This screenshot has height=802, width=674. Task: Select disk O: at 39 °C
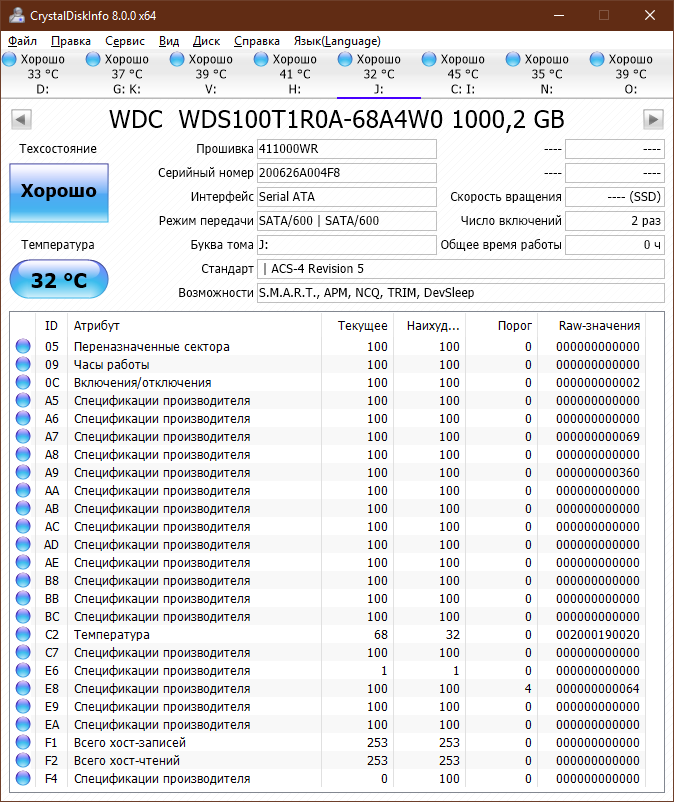click(631, 74)
